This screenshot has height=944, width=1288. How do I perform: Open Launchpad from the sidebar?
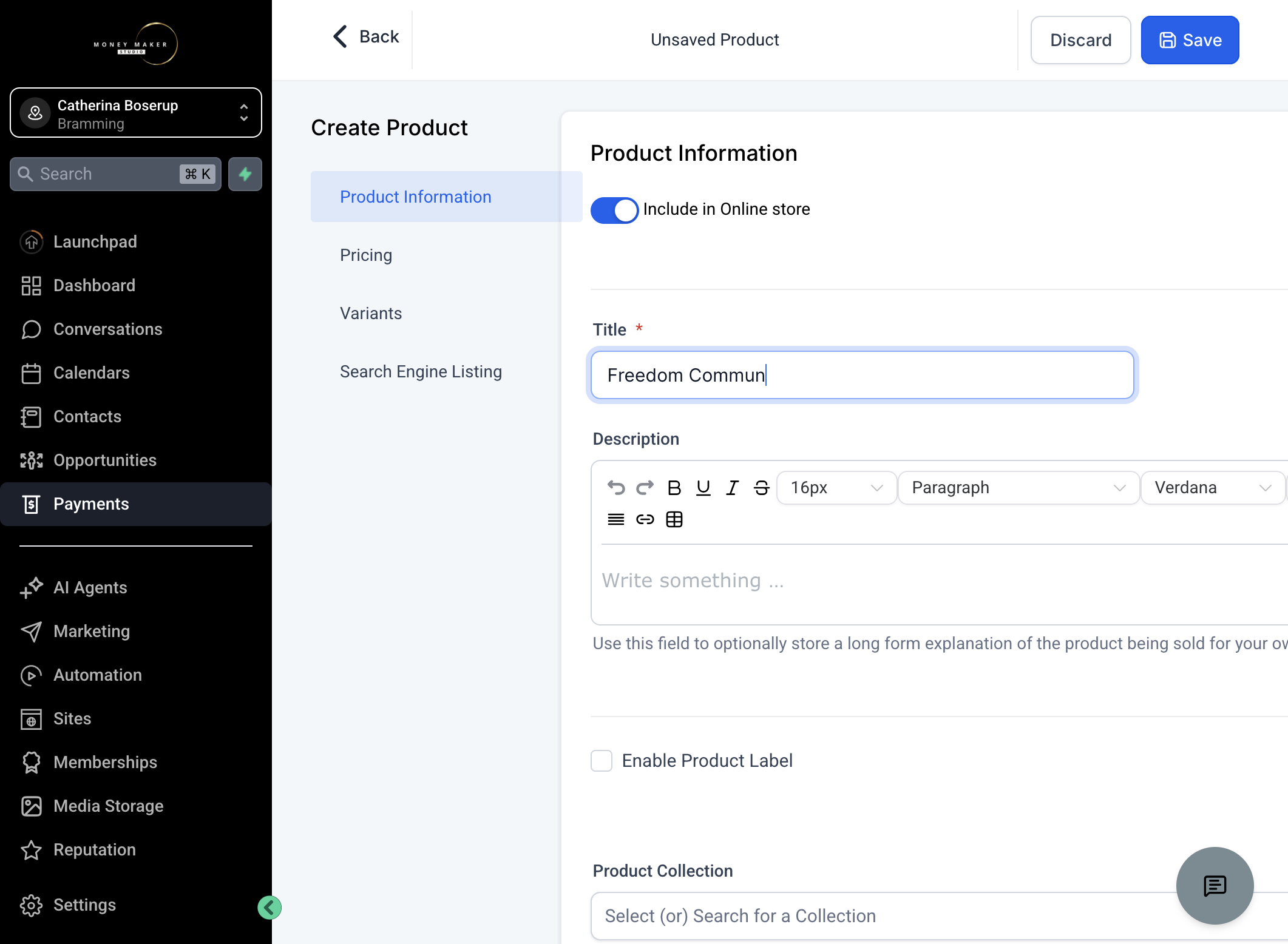coord(136,241)
